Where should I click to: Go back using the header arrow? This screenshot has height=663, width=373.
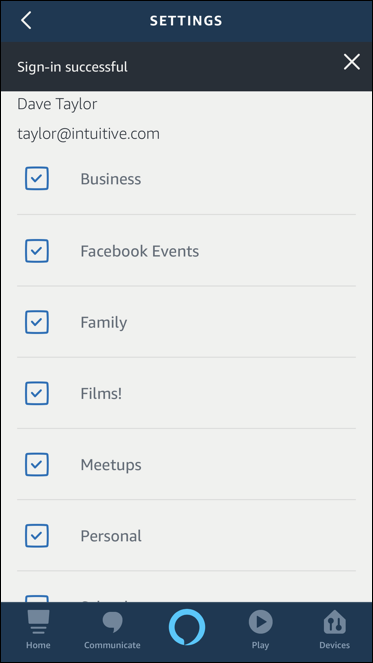coord(26,20)
